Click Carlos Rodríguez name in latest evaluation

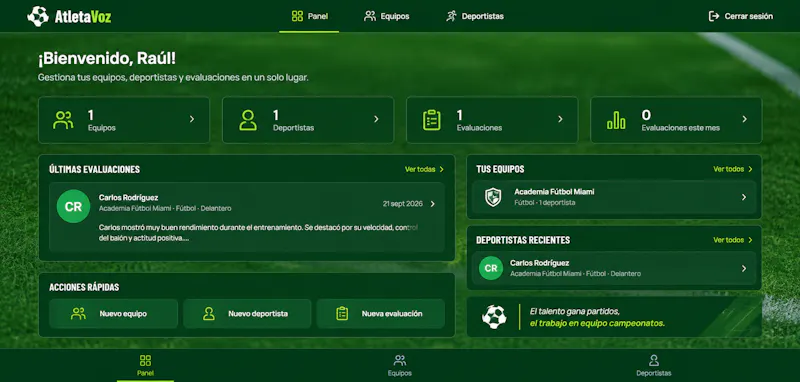[129, 197]
